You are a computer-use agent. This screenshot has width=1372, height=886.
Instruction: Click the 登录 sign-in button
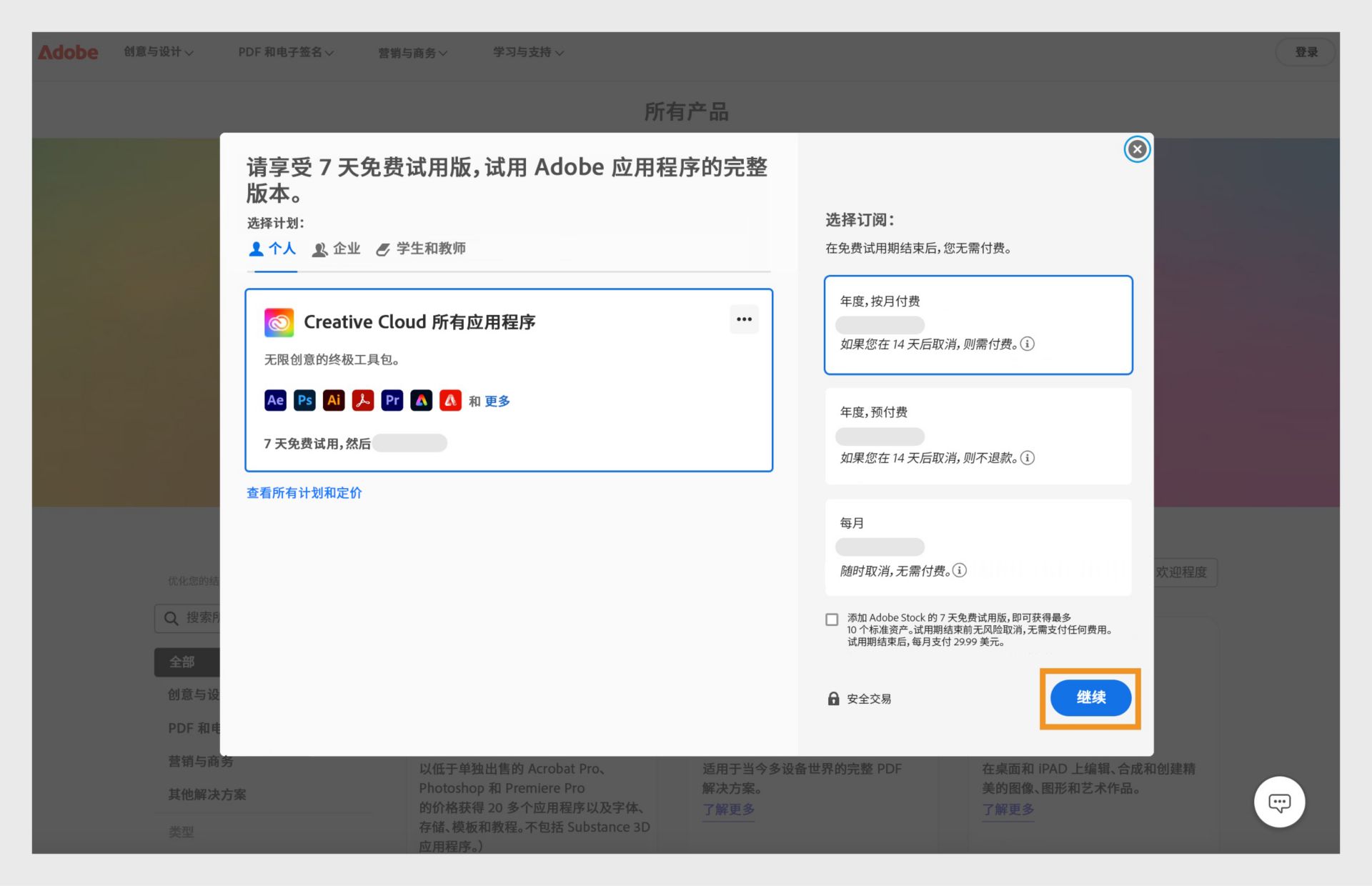point(1306,52)
